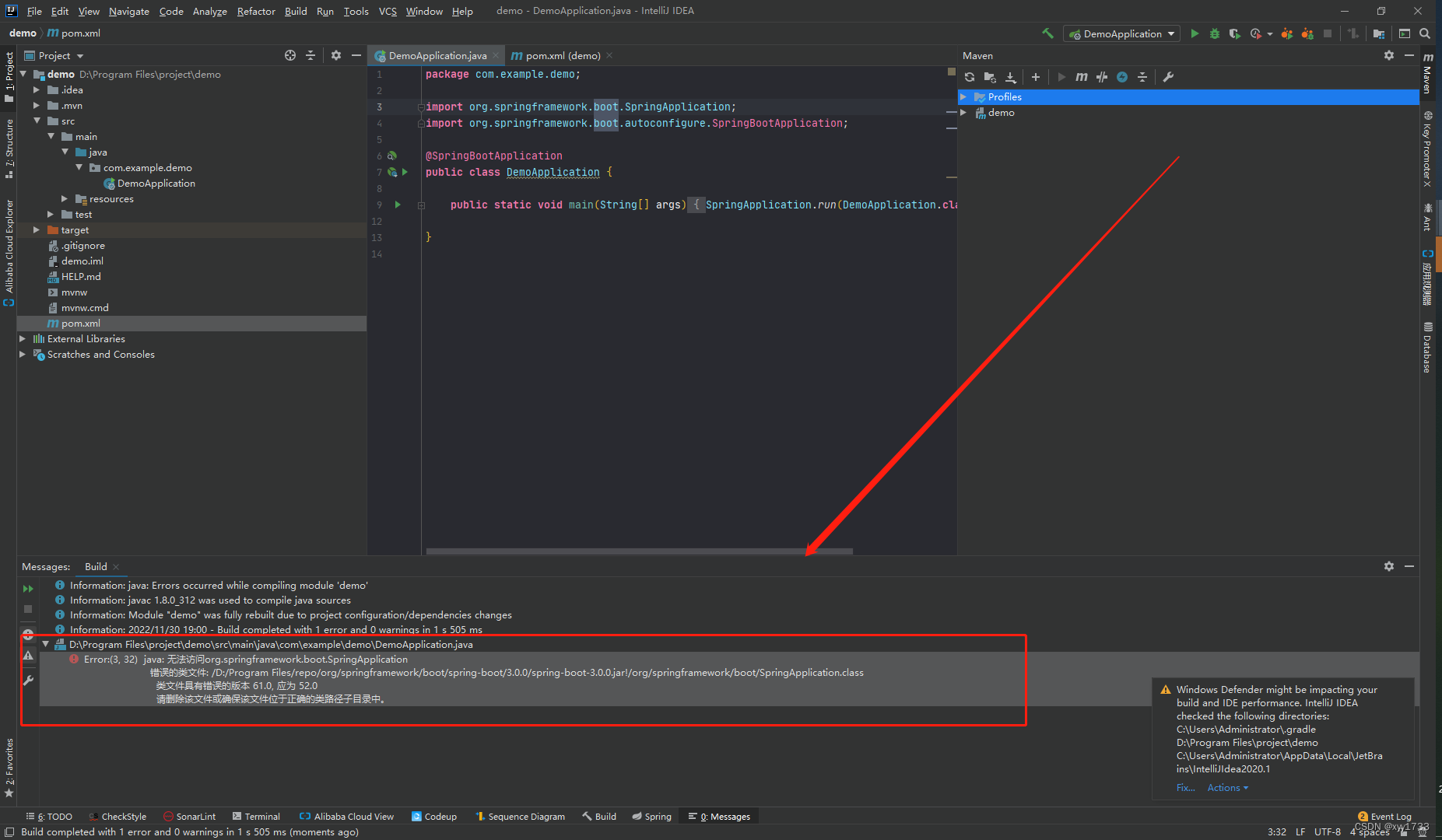The height and width of the screenshot is (840, 1442).
Task: Expand External Libraries node
Action: [23, 338]
